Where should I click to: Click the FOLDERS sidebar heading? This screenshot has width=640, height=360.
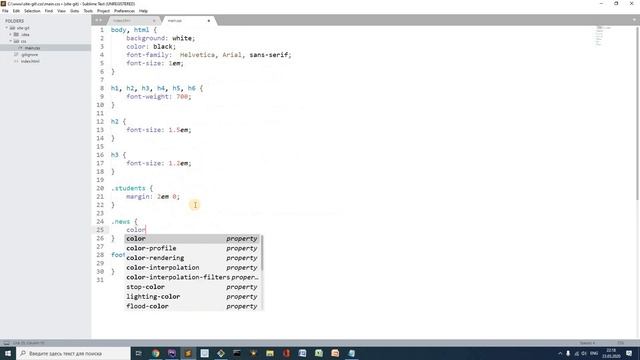click(x=14, y=21)
